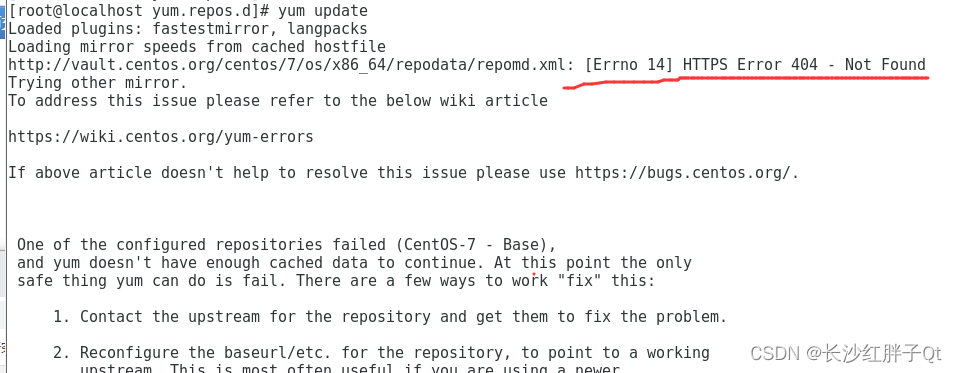
Task: Click the [root@localhost yum.repos.d]# prompt
Action: [x=139, y=11]
